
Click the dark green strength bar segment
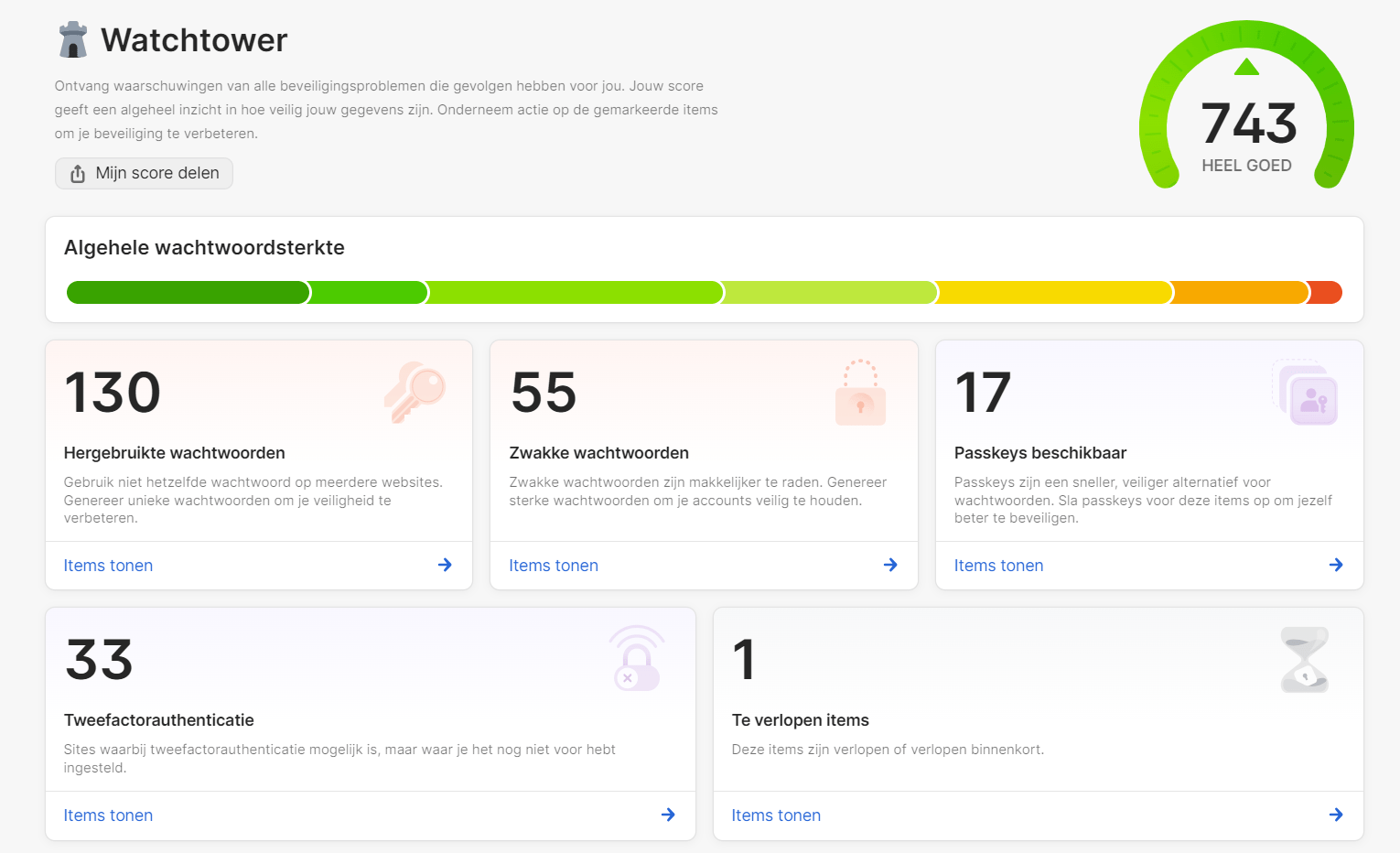point(188,293)
